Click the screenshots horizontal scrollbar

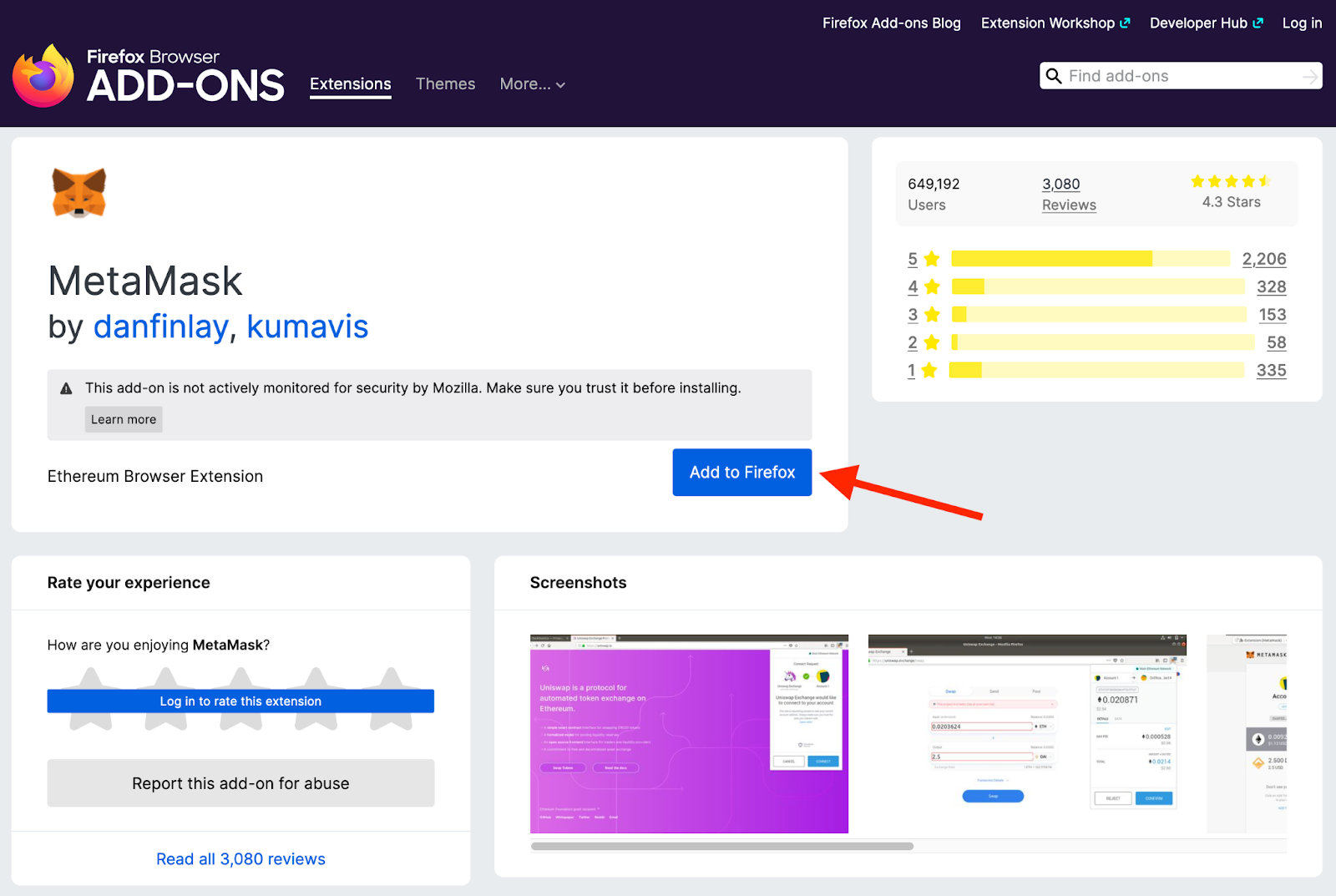[722, 846]
